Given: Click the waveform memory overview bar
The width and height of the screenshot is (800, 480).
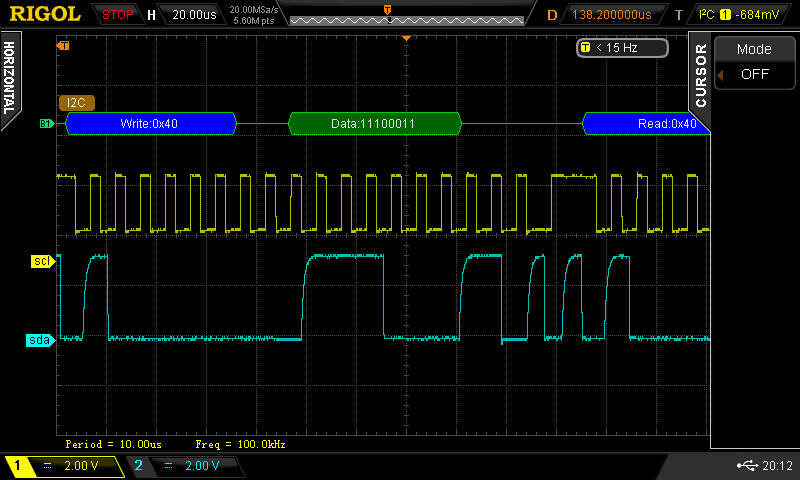Looking at the screenshot, I should pyautogui.click(x=407, y=20).
